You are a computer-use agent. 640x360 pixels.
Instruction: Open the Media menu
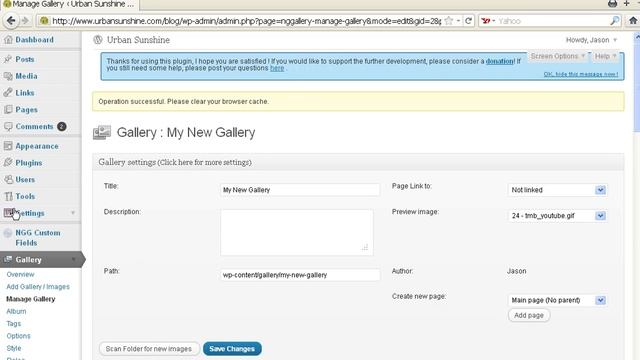(x=27, y=76)
